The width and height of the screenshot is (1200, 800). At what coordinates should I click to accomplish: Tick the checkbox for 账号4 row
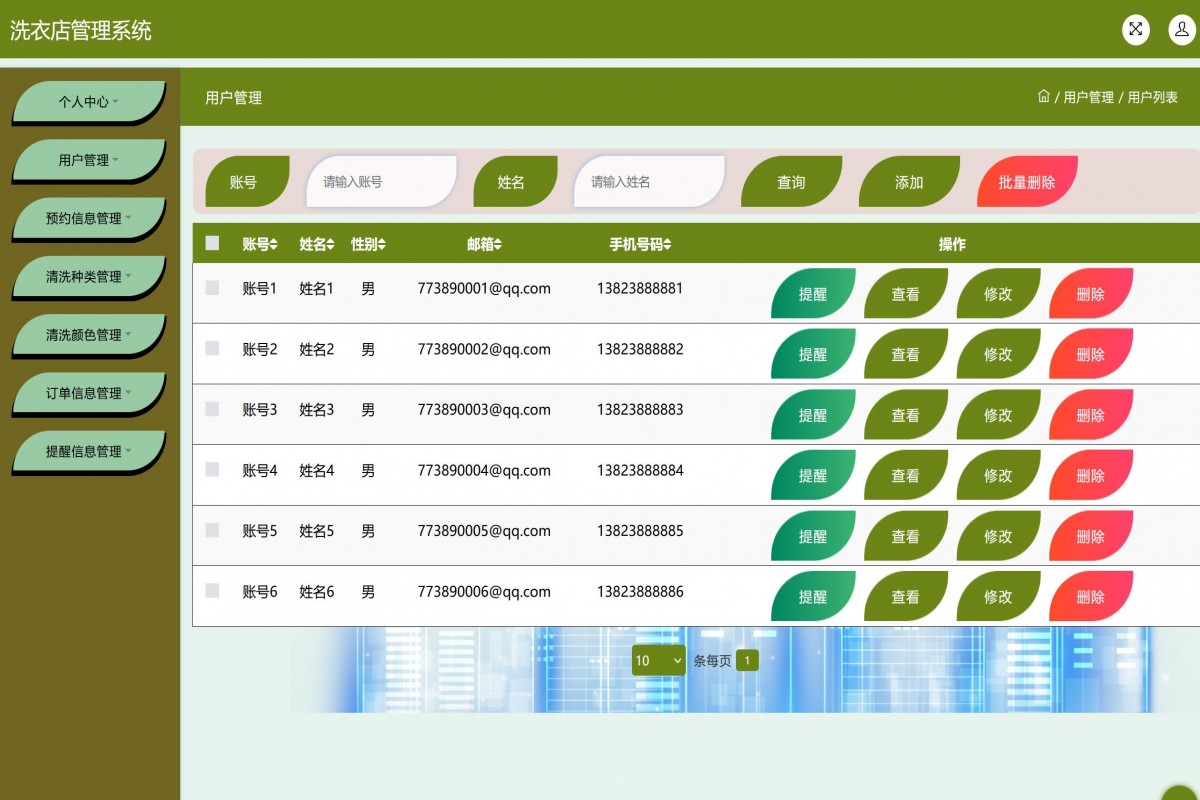(212, 470)
